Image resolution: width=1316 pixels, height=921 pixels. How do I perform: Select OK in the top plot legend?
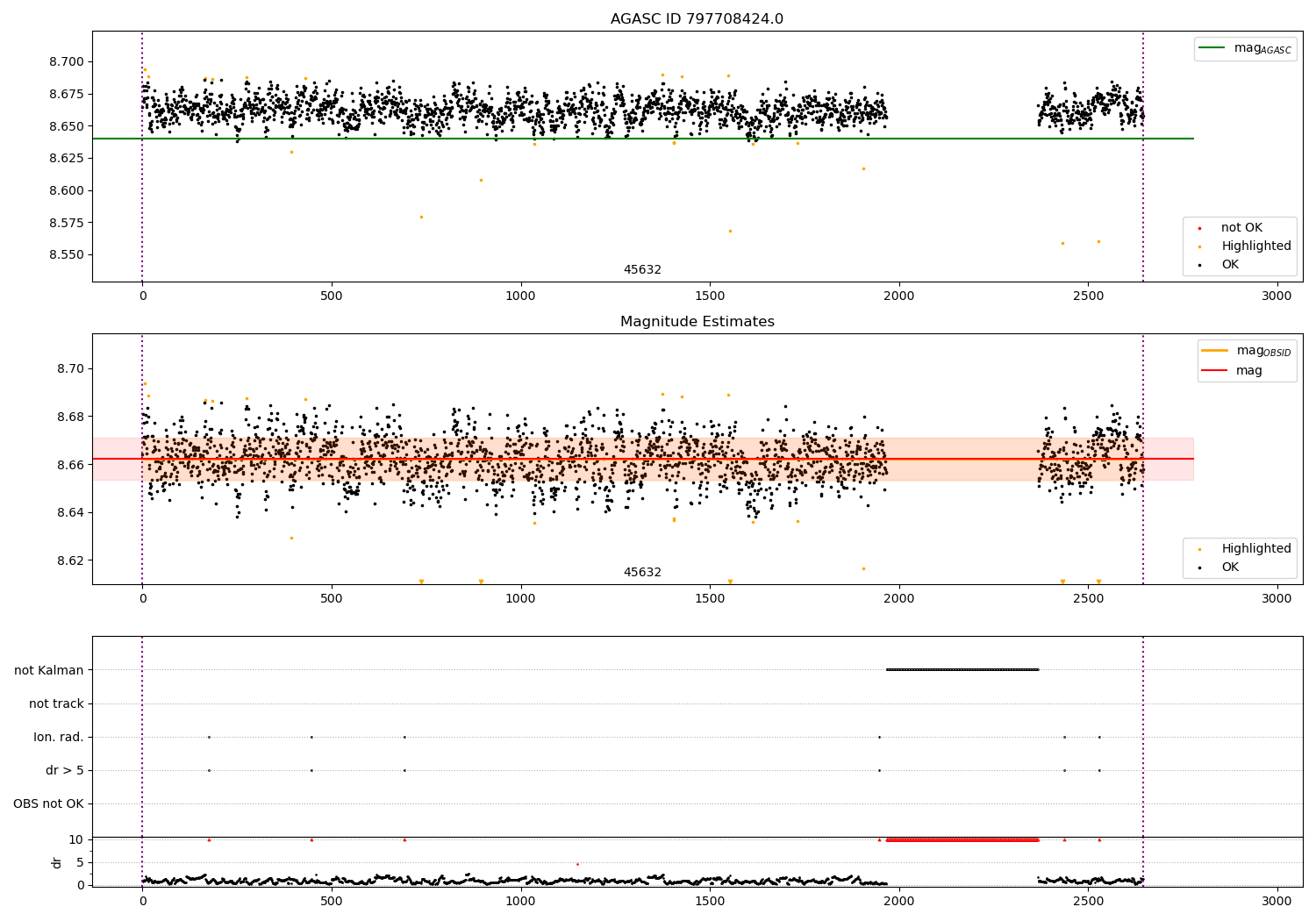tap(1230, 265)
